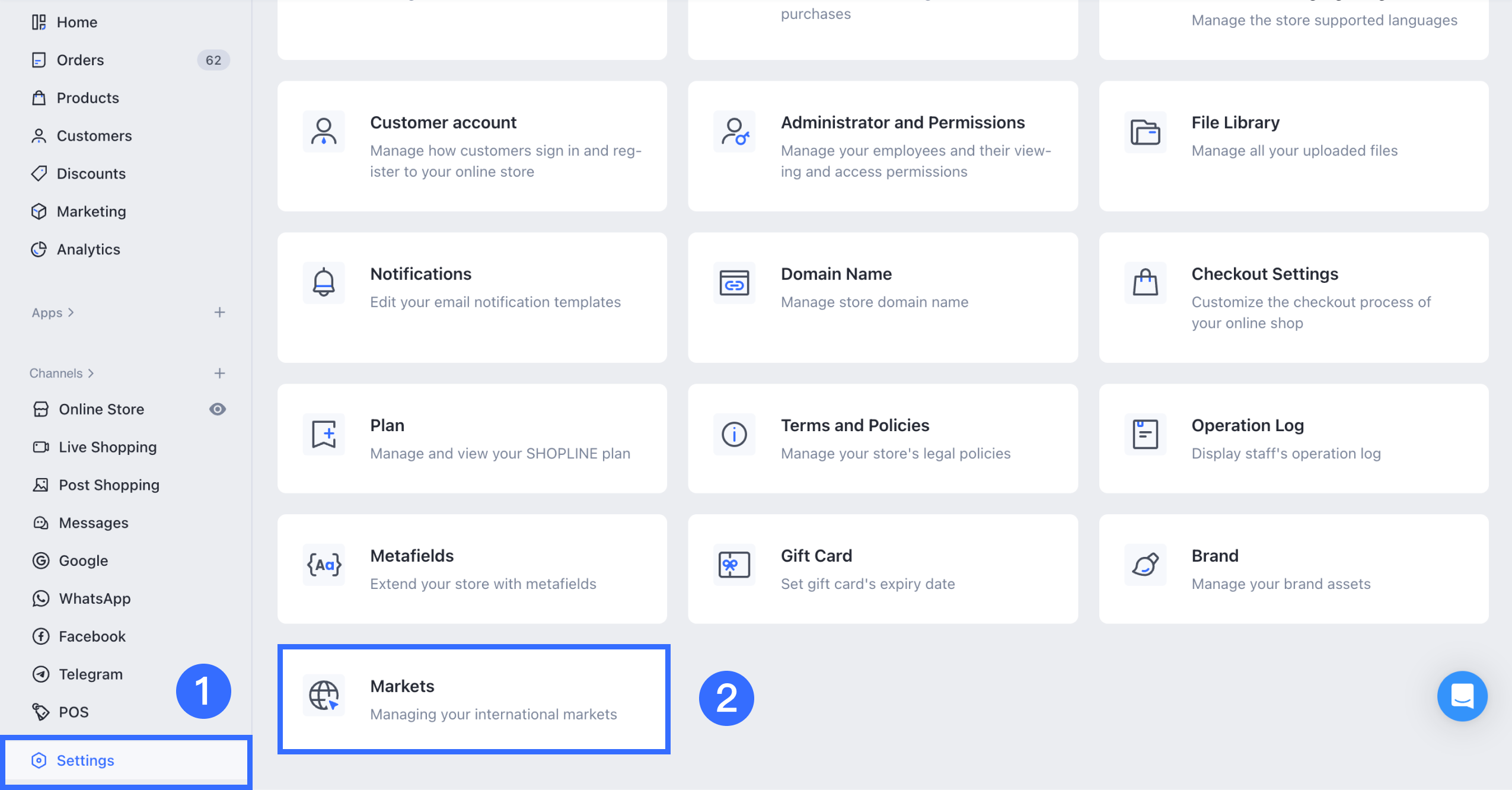Open Brand settings title
This screenshot has width=1512, height=790.
pyautogui.click(x=1215, y=556)
